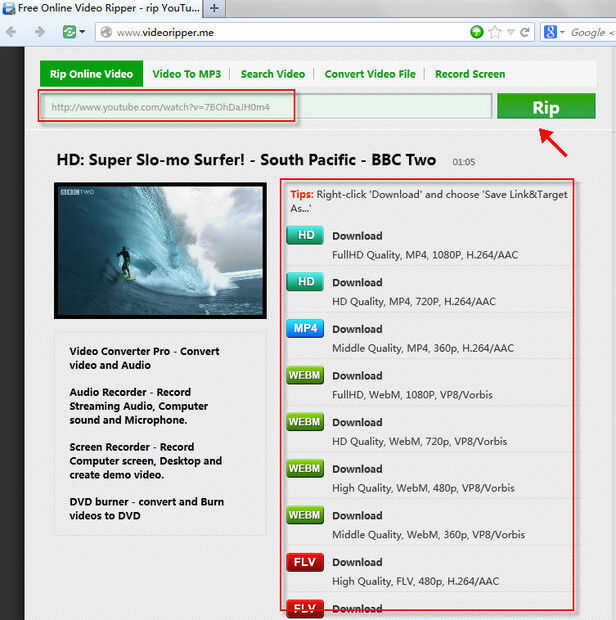Open Video Converter Pro link
Screen dimensions: 616x620
[144, 358]
